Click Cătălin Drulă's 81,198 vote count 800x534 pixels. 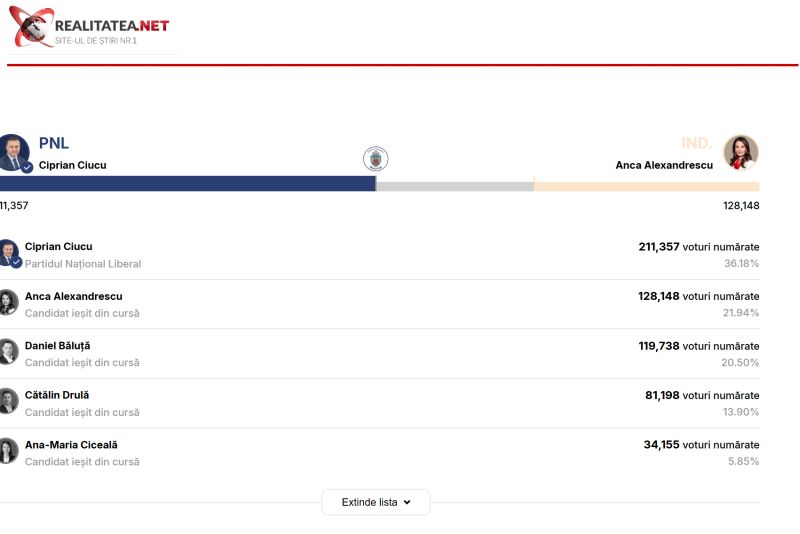coord(662,395)
